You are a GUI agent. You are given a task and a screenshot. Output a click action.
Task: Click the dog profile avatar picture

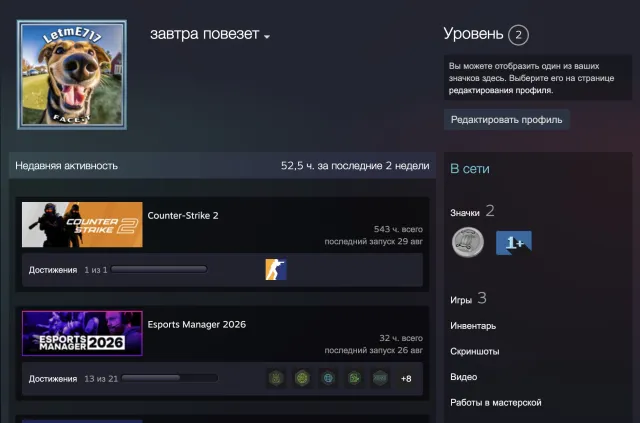(x=72, y=75)
